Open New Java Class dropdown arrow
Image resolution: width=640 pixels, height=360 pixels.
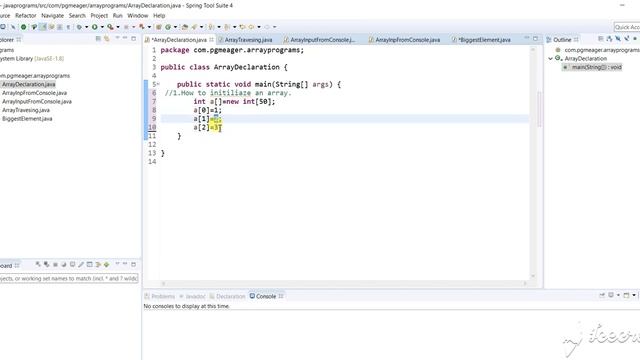[175, 27]
